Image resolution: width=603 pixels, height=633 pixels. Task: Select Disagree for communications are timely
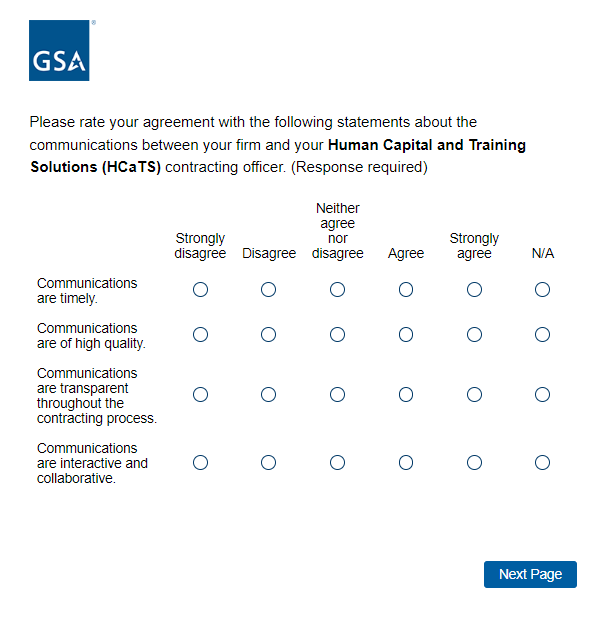pos(268,290)
